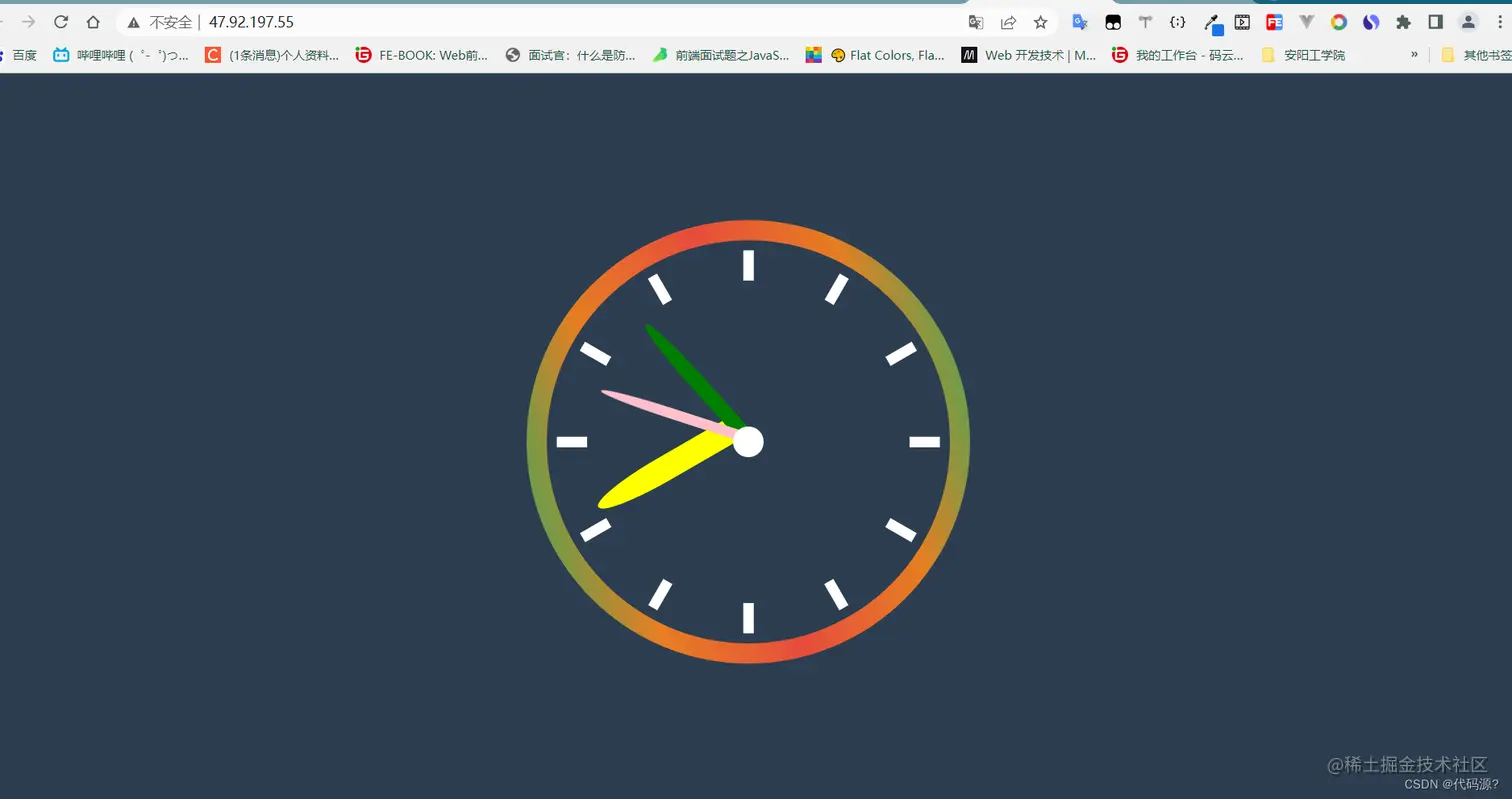Screen dimensions: 1512x799
Task: Open the 哔哩哔哩 bookmark
Action: pyautogui.click(x=121, y=55)
